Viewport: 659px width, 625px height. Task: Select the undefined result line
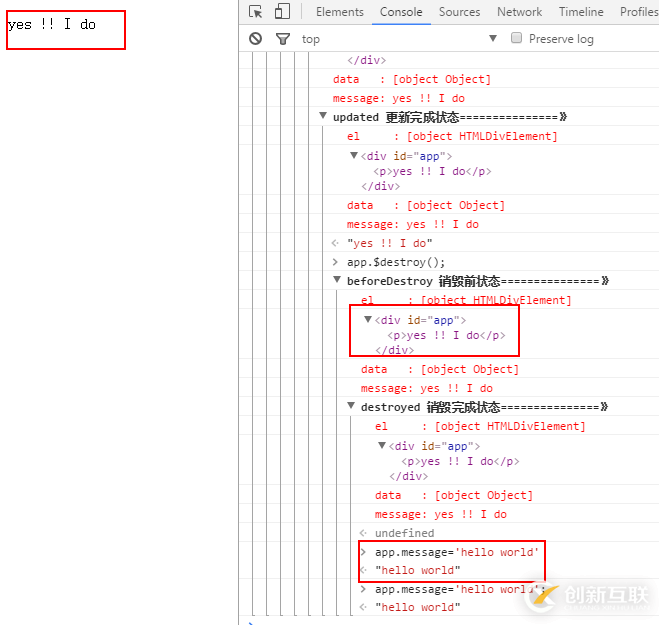[404, 533]
